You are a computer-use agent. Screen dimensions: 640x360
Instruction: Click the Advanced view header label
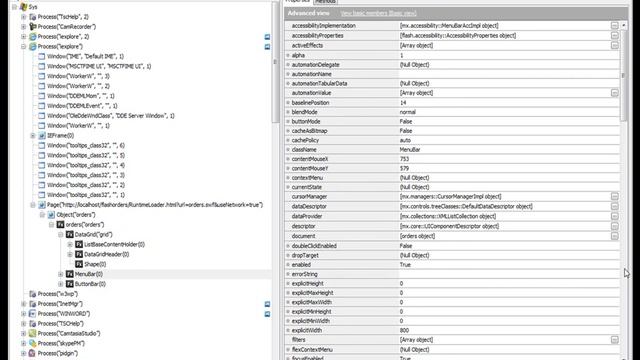pyautogui.click(x=308, y=13)
